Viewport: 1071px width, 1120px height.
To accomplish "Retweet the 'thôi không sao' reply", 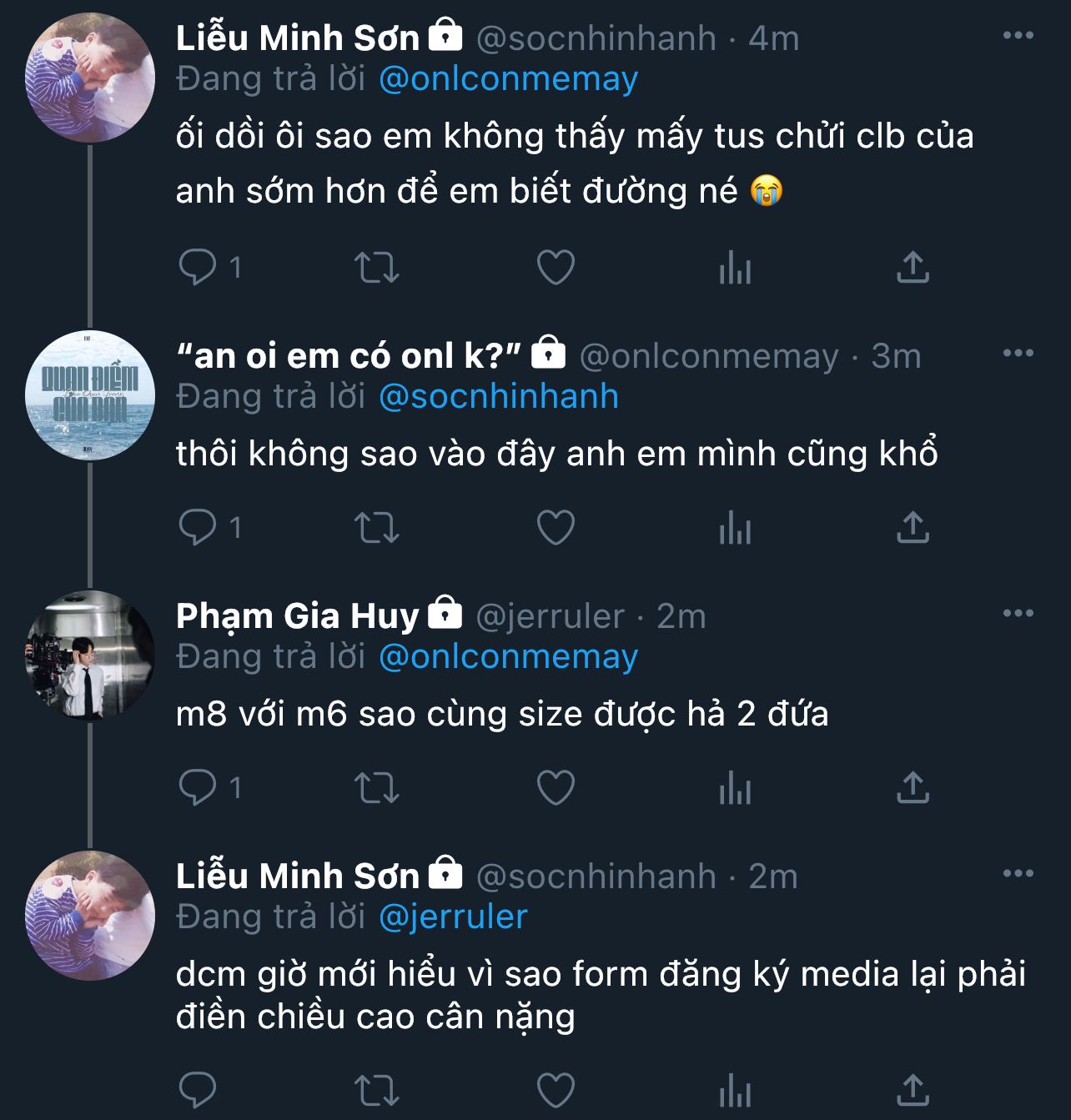I will tap(376, 528).
